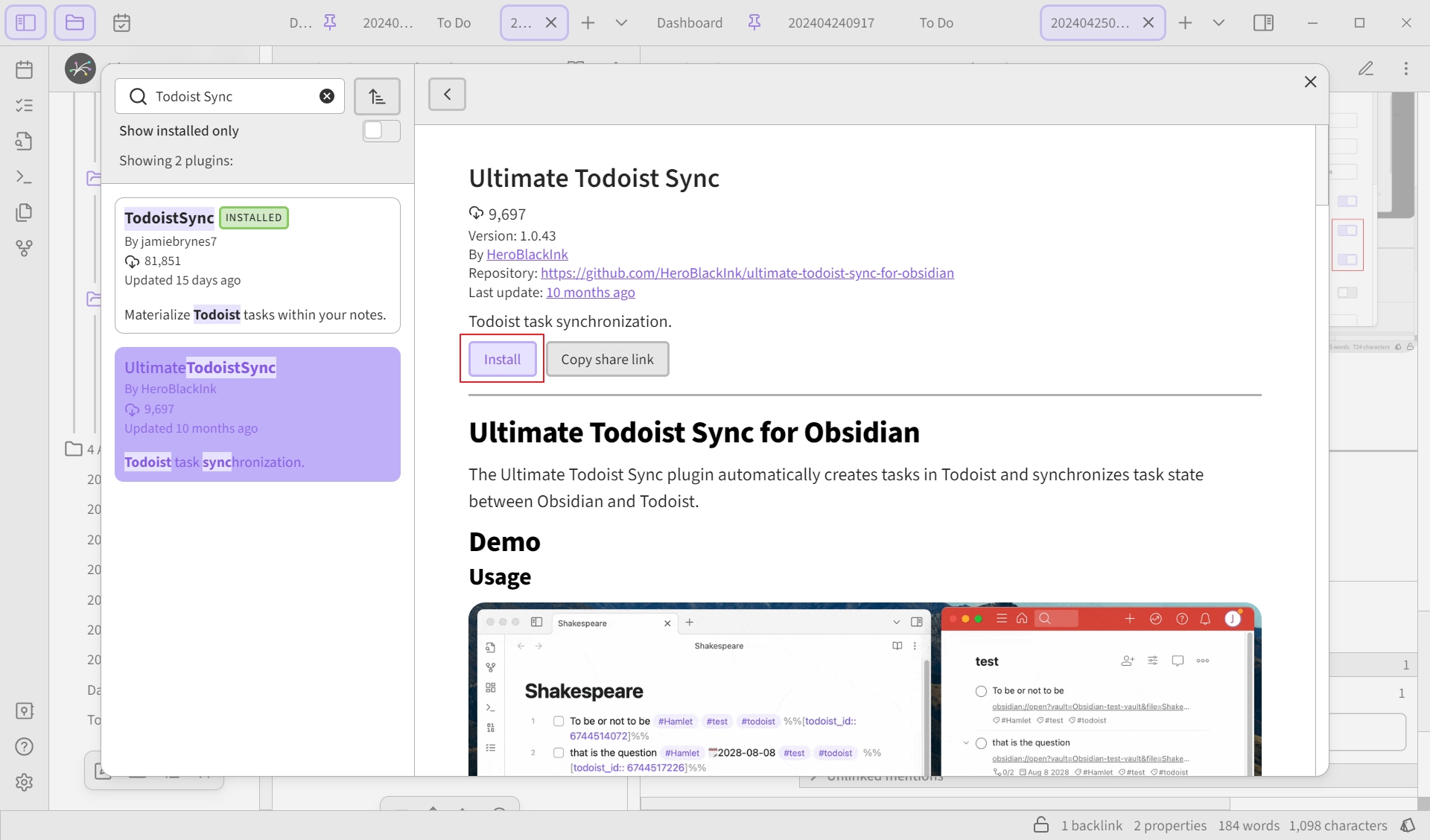Open the copy documents ribbon icon
Viewport: 1430px width, 840px height.
point(25,212)
